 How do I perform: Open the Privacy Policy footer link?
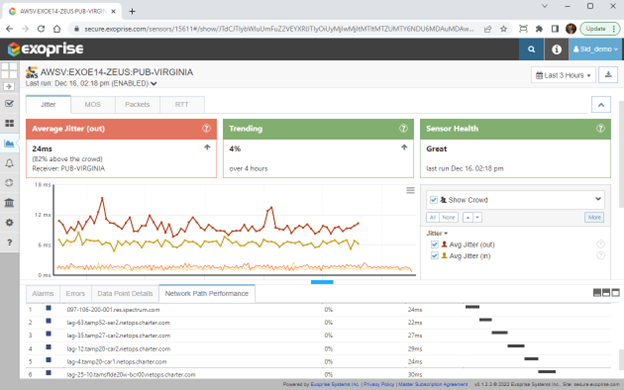379,384
